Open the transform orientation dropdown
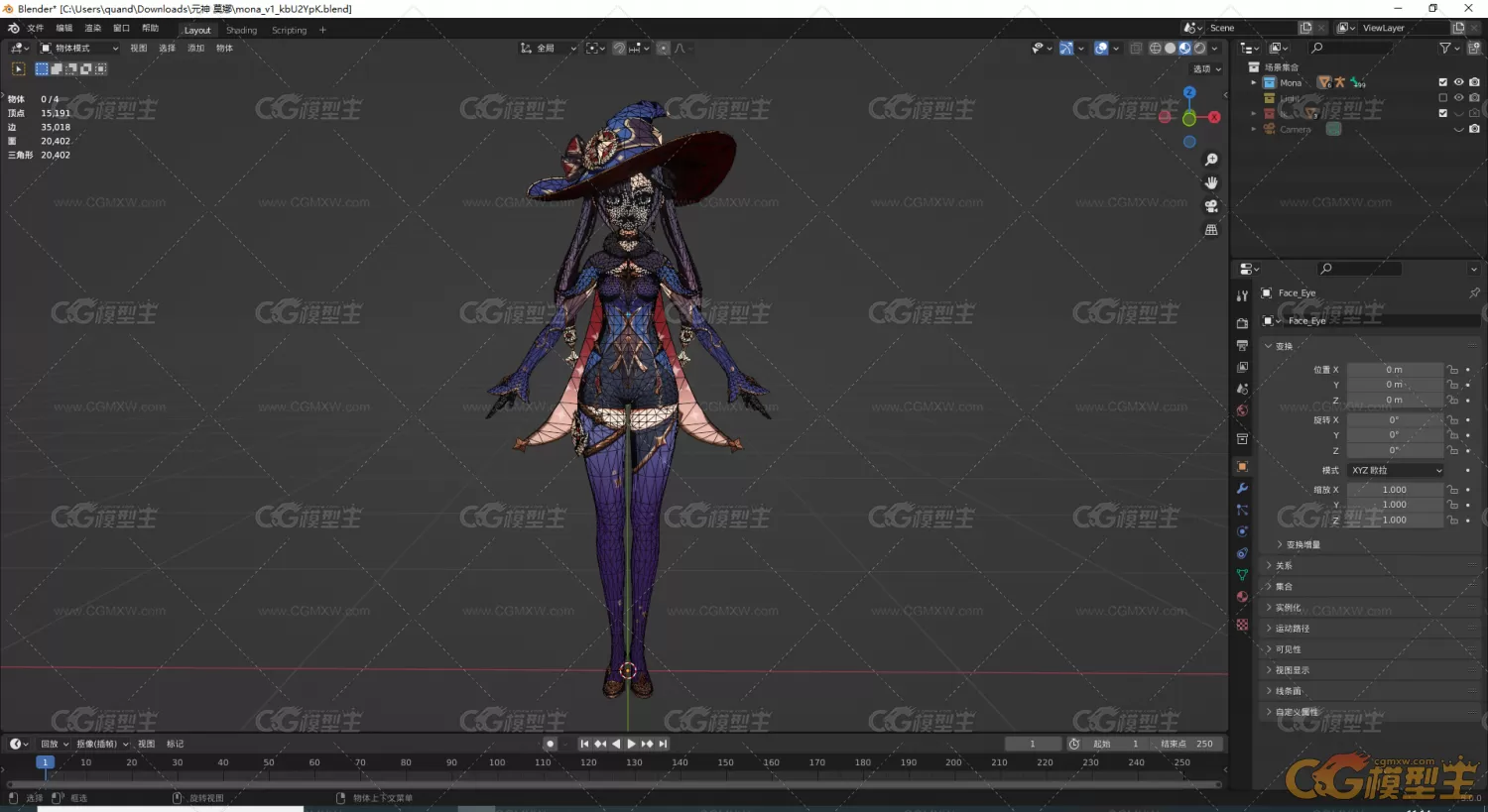Image resolution: width=1488 pixels, height=812 pixels. click(548, 48)
